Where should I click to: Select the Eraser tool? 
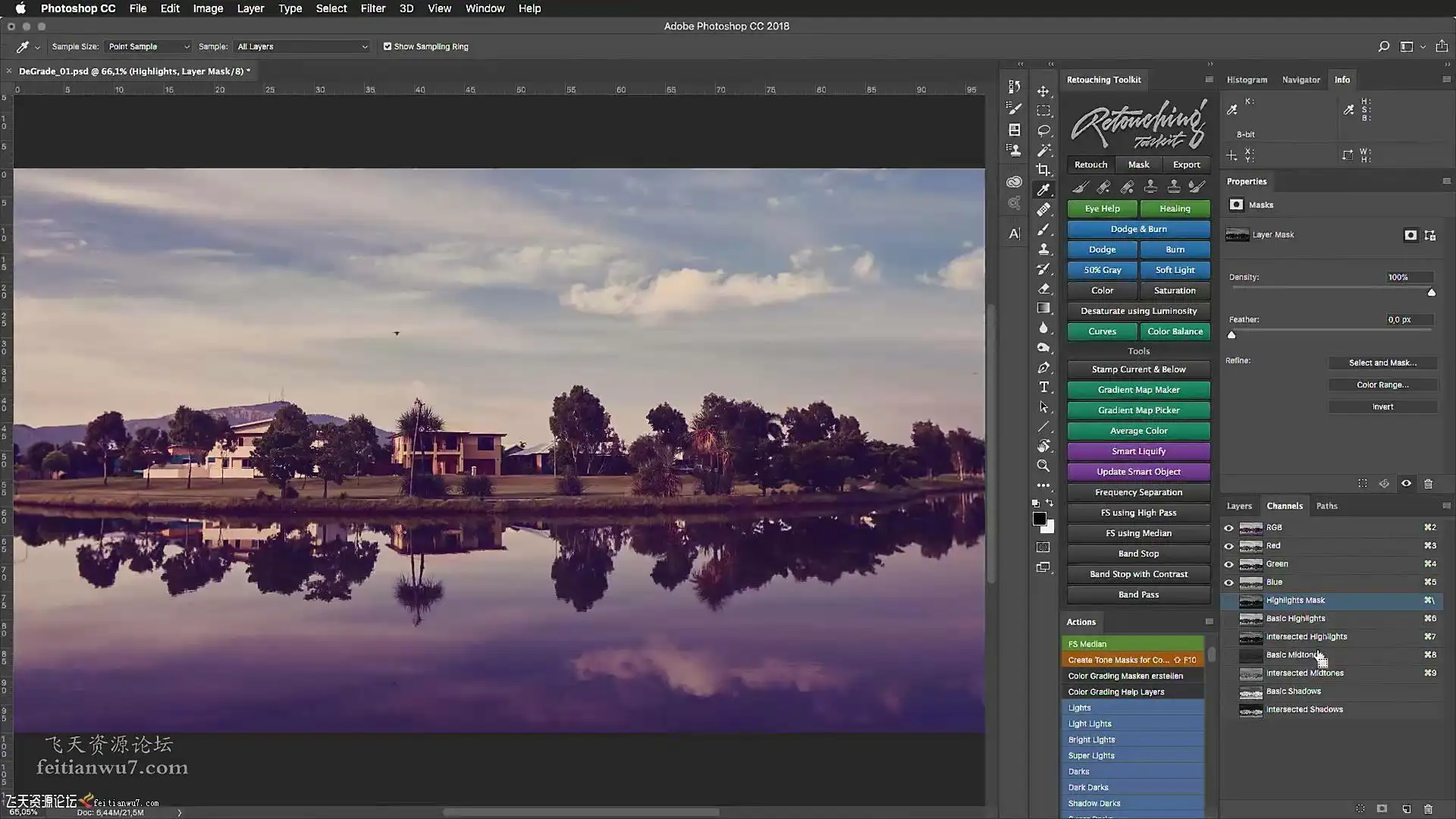point(1043,288)
